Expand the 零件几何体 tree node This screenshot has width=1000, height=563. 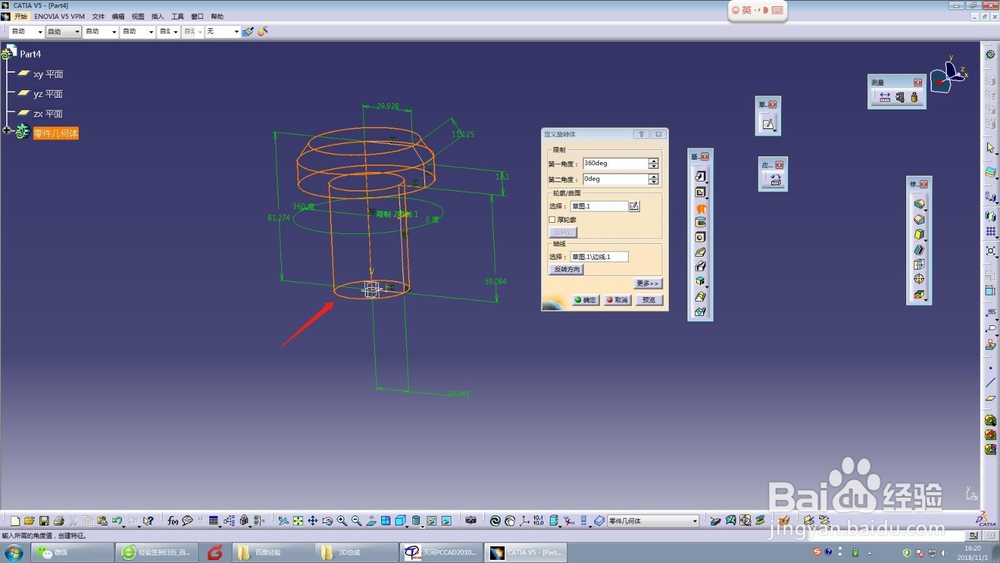[x=7, y=131]
